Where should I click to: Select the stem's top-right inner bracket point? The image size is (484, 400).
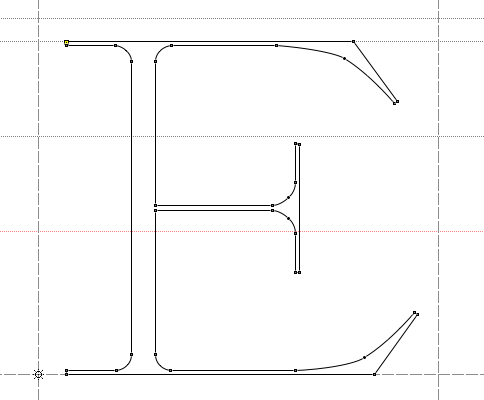pos(155,62)
